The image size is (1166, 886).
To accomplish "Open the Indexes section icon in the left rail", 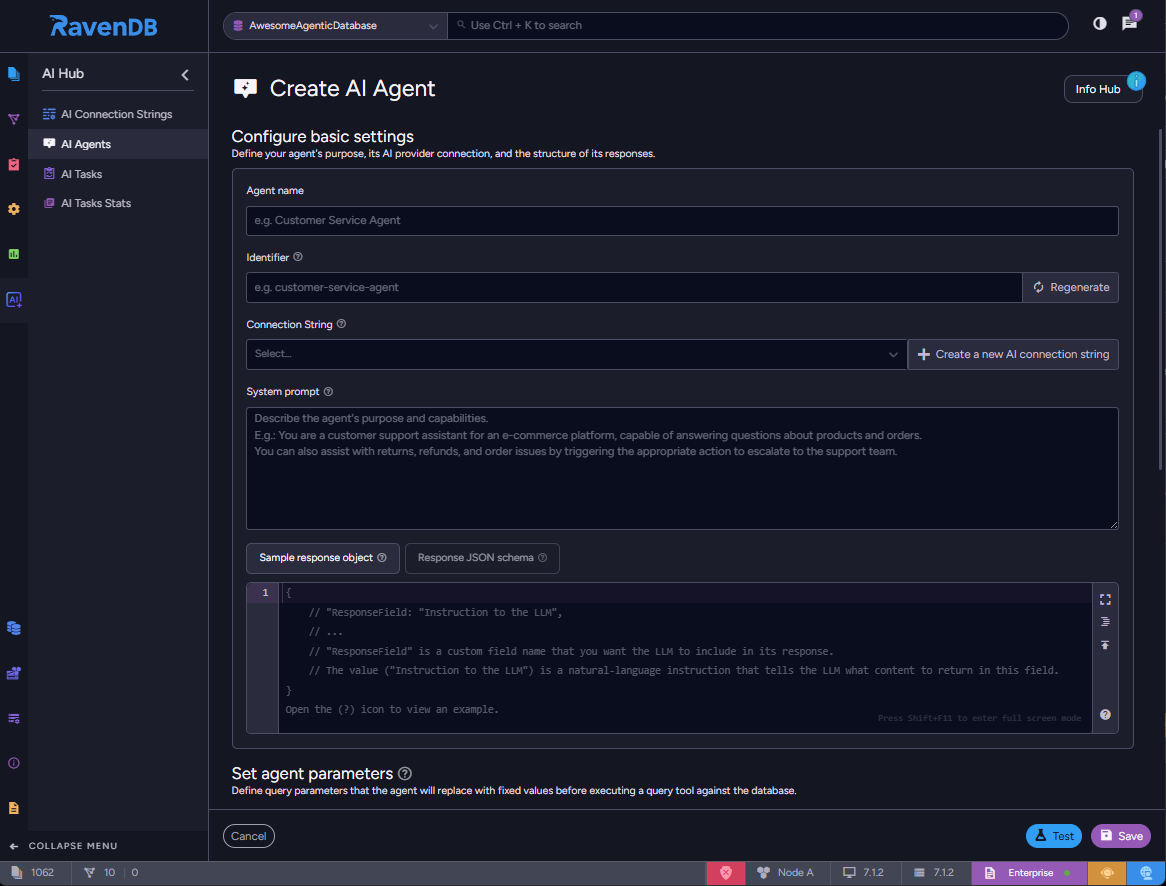I will tap(13, 119).
